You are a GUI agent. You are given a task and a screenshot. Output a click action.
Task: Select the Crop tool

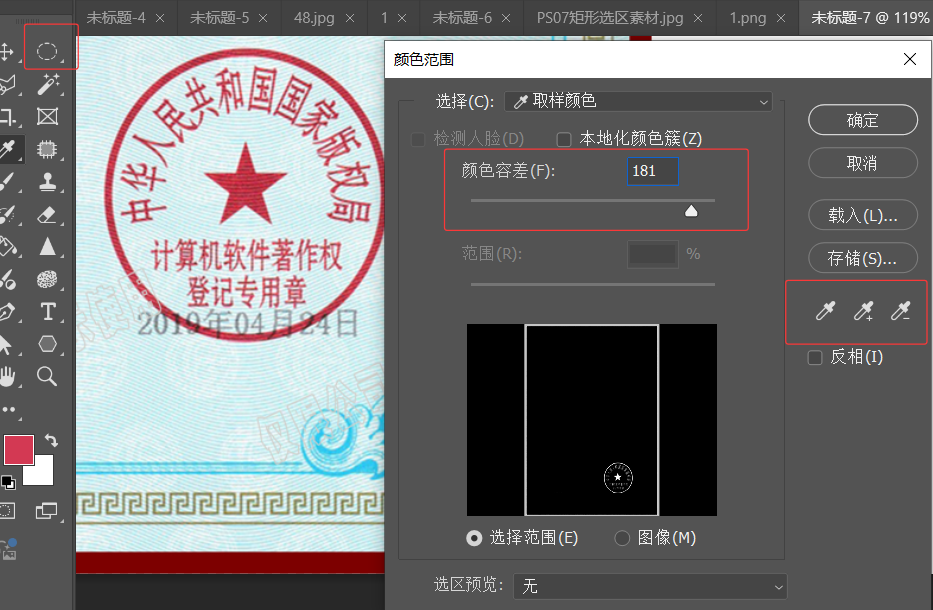point(7,117)
